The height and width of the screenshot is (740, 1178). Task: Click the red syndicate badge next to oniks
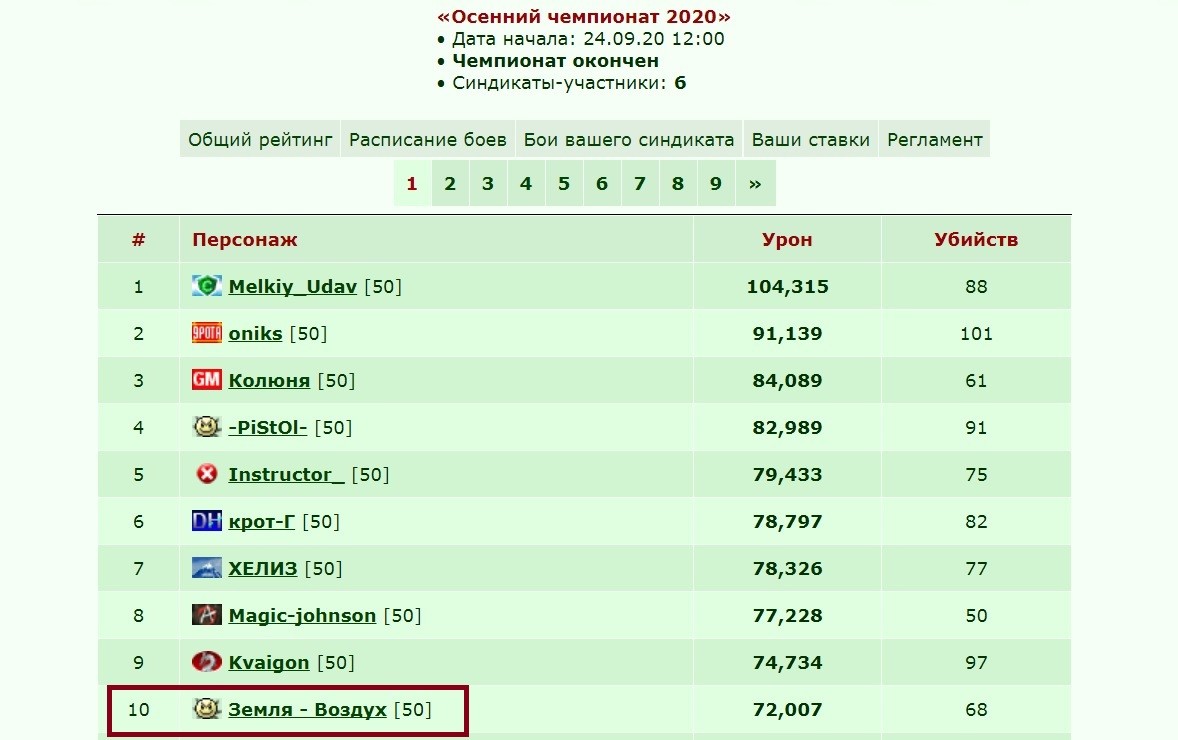coord(207,333)
